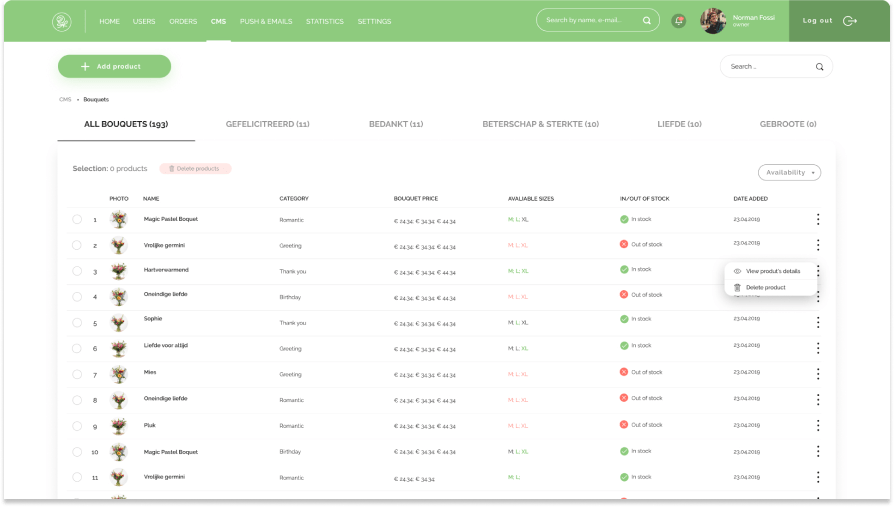
Task: Click the search magnifier in top bar
Action: tap(647, 20)
